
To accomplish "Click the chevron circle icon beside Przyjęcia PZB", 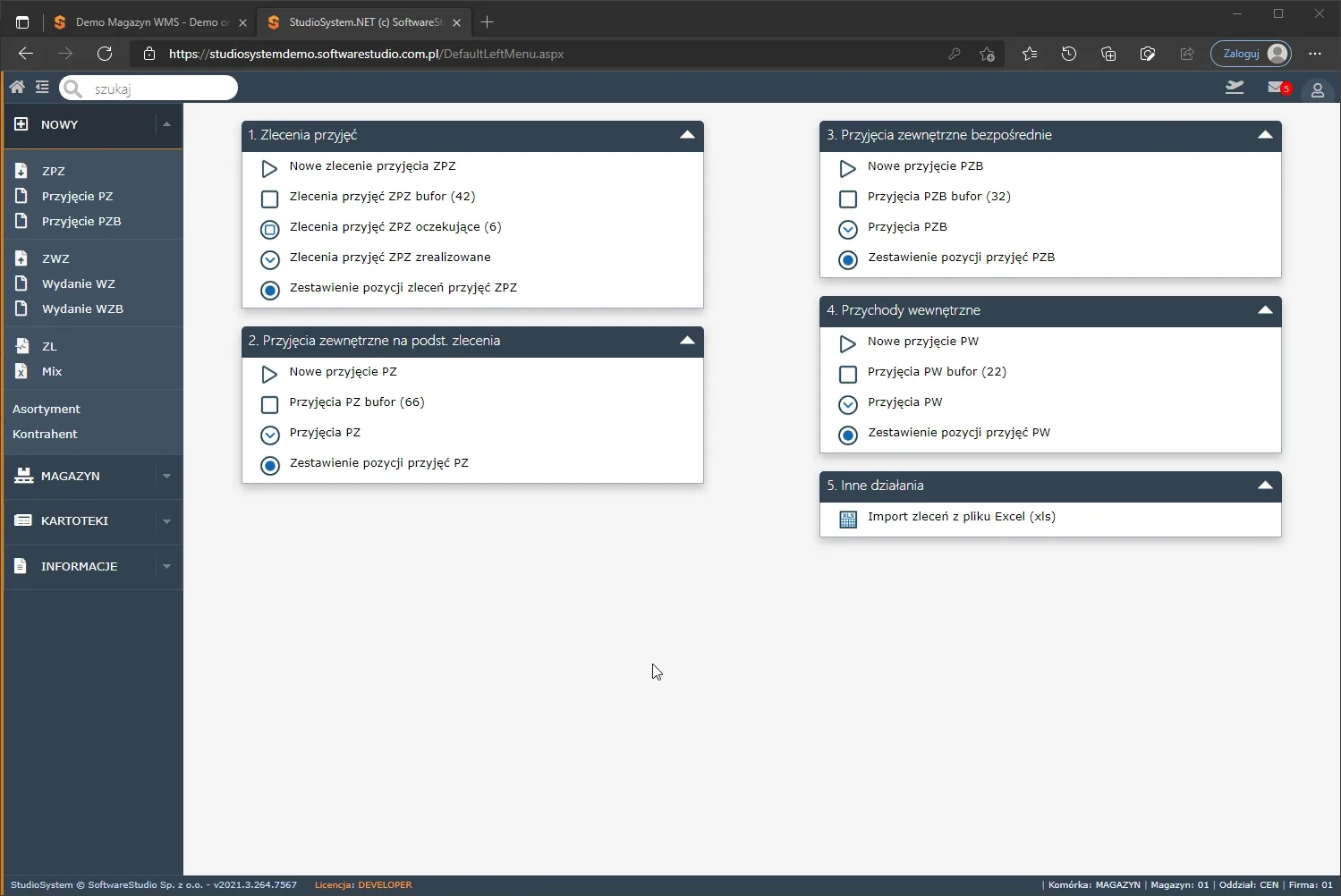I will coord(847,229).
